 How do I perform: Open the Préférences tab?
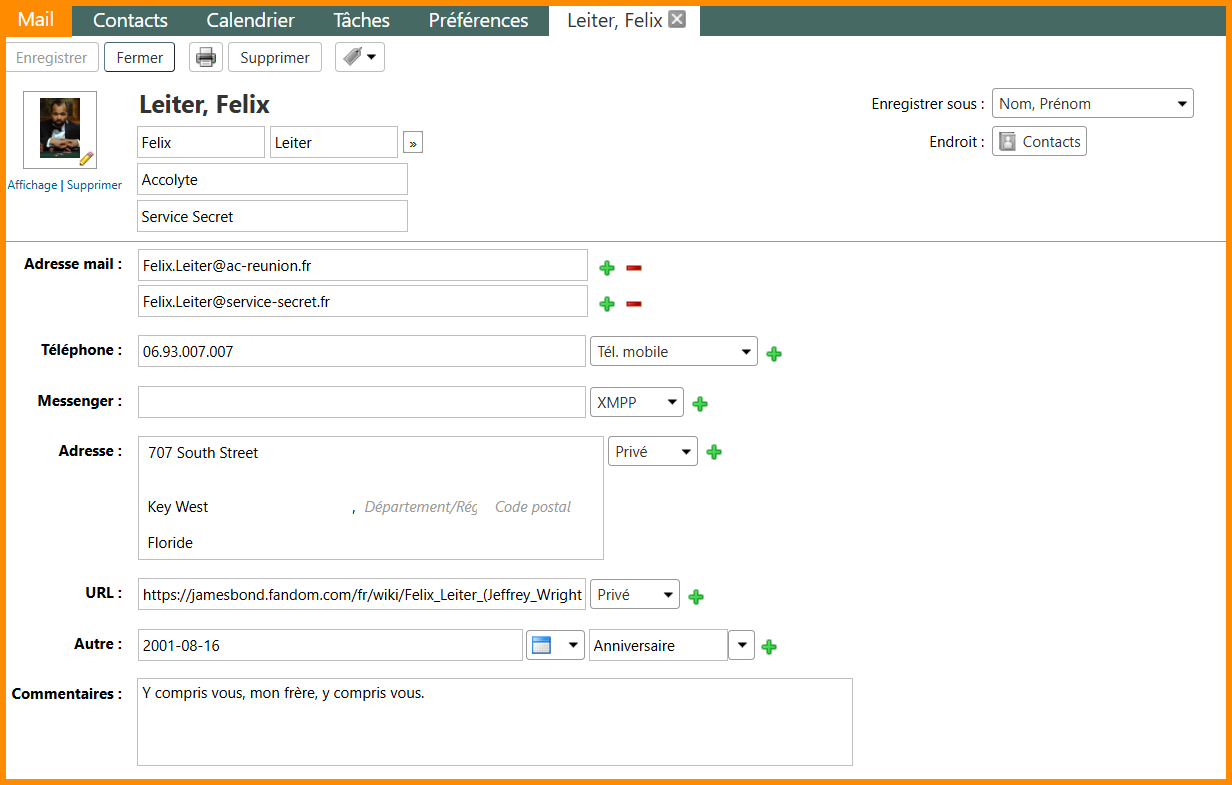pos(478,20)
